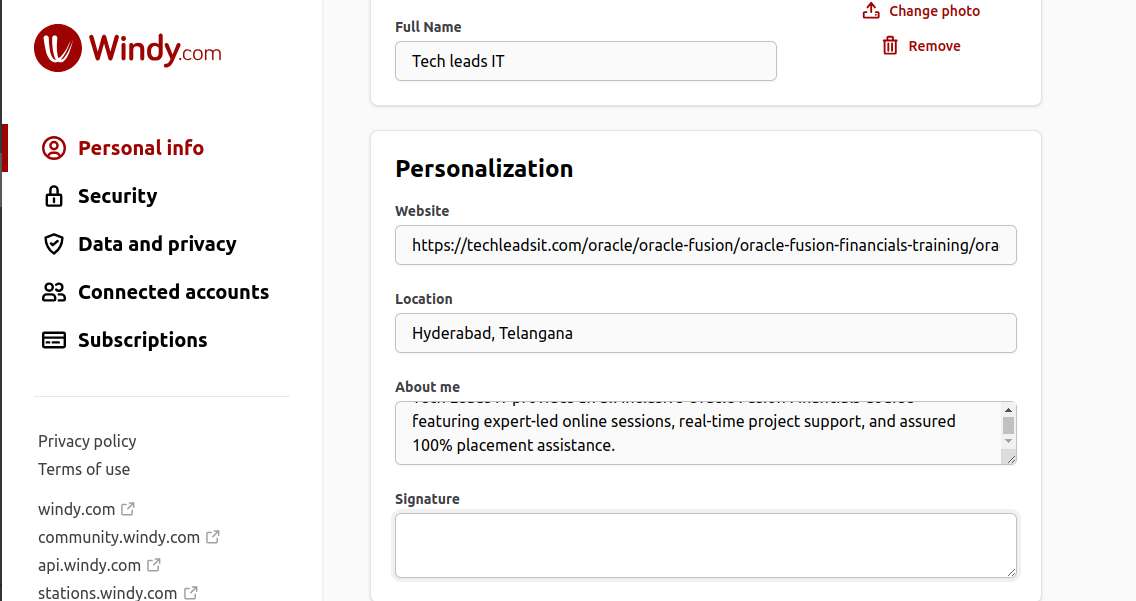Image resolution: width=1136 pixels, height=601 pixels.
Task: Open the Security section
Action: pos(117,196)
